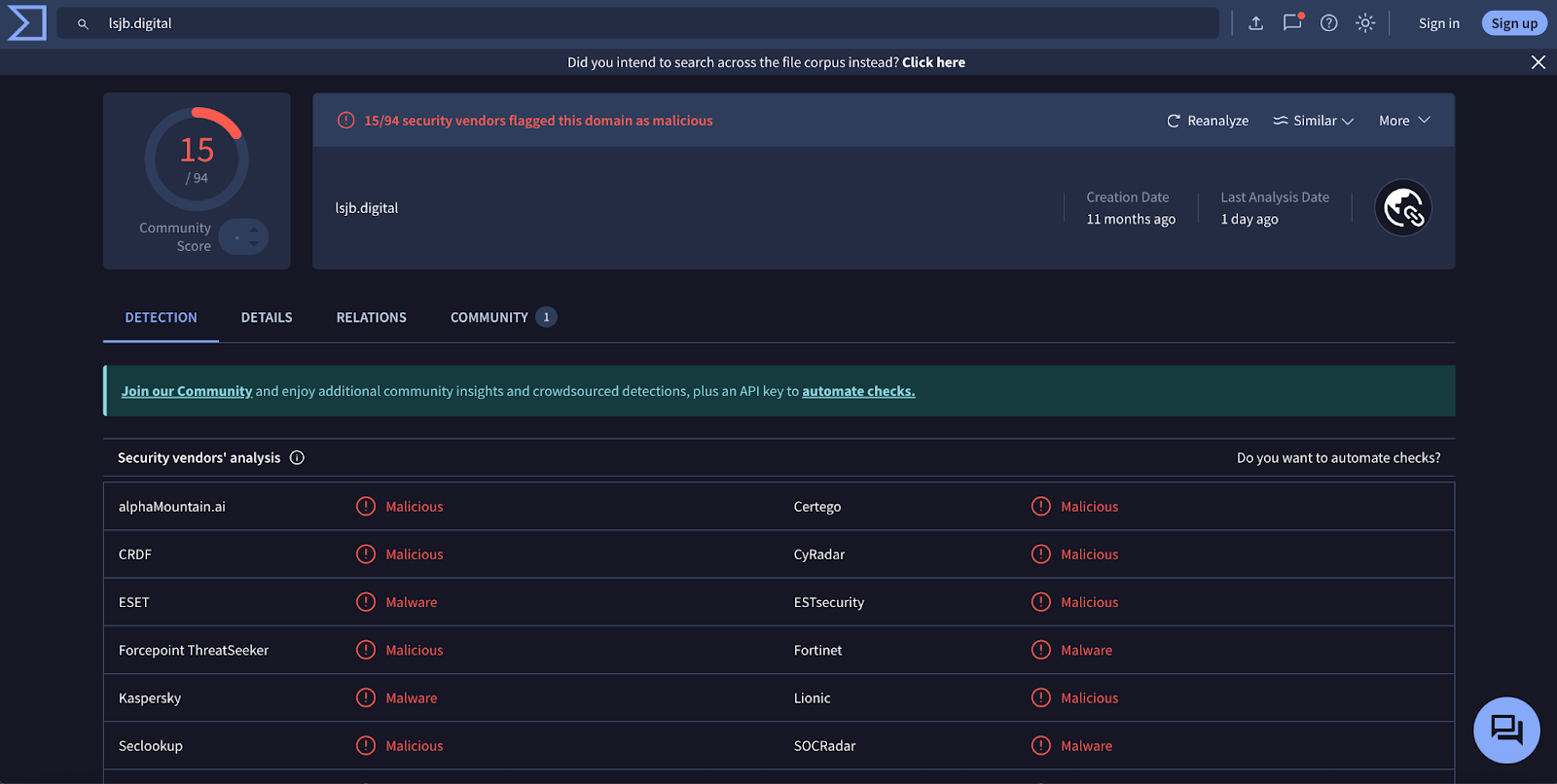The height and width of the screenshot is (784, 1557).
Task: Switch to the Details tab
Action: pyautogui.click(x=267, y=318)
